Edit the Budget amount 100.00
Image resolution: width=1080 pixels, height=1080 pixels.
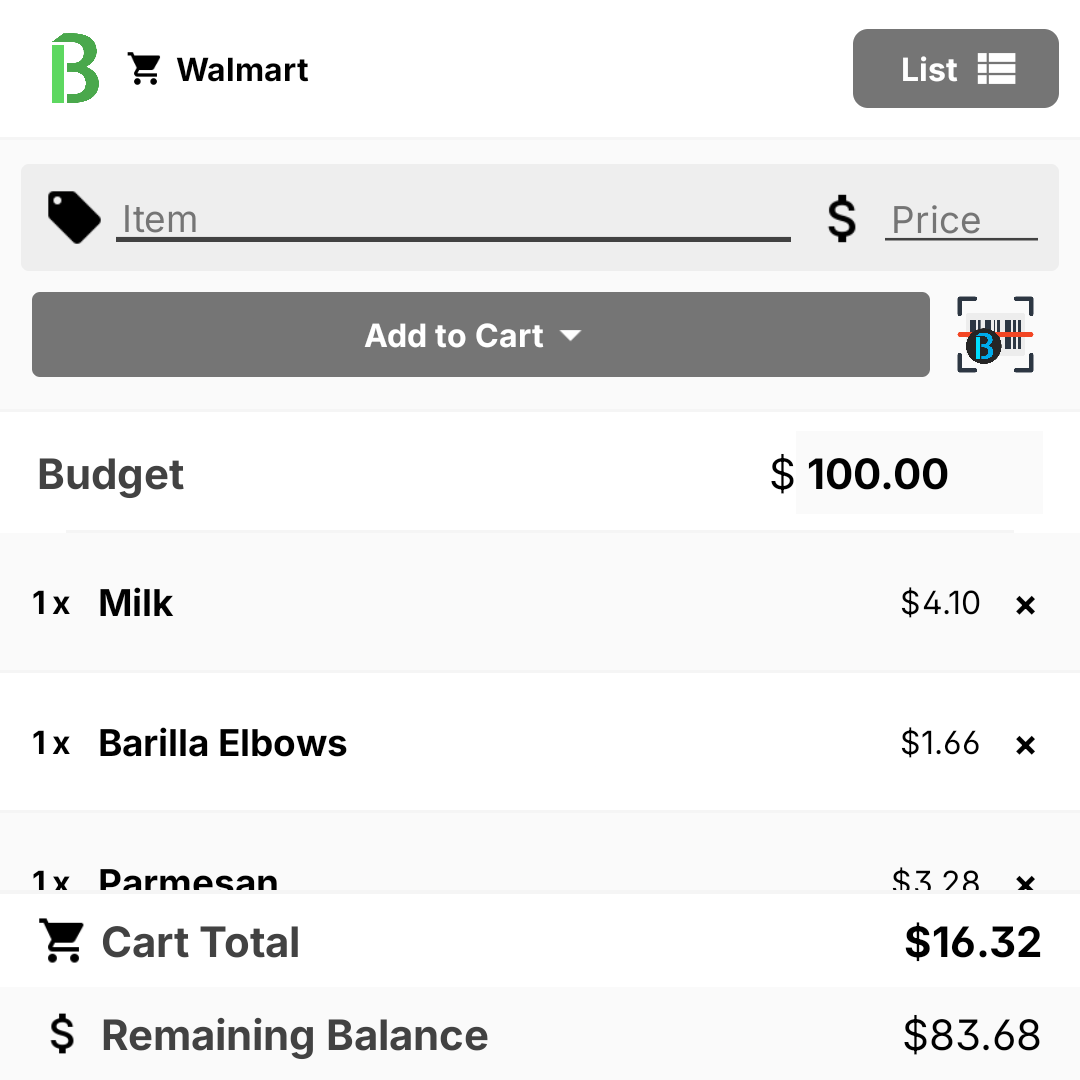click(919, 473)
